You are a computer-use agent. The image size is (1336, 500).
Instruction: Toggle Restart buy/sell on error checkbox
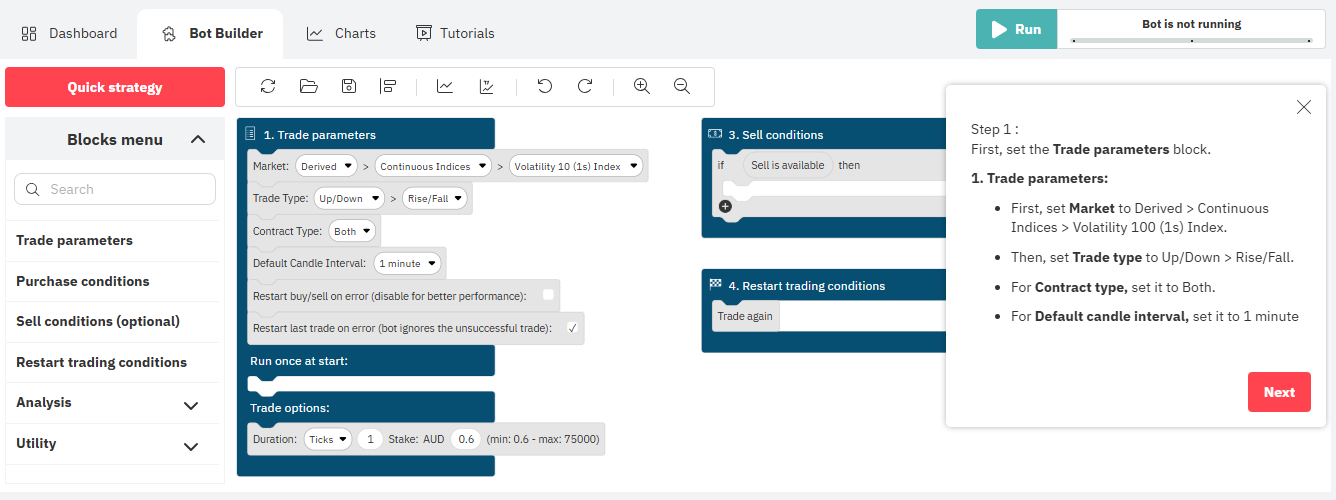548,295
